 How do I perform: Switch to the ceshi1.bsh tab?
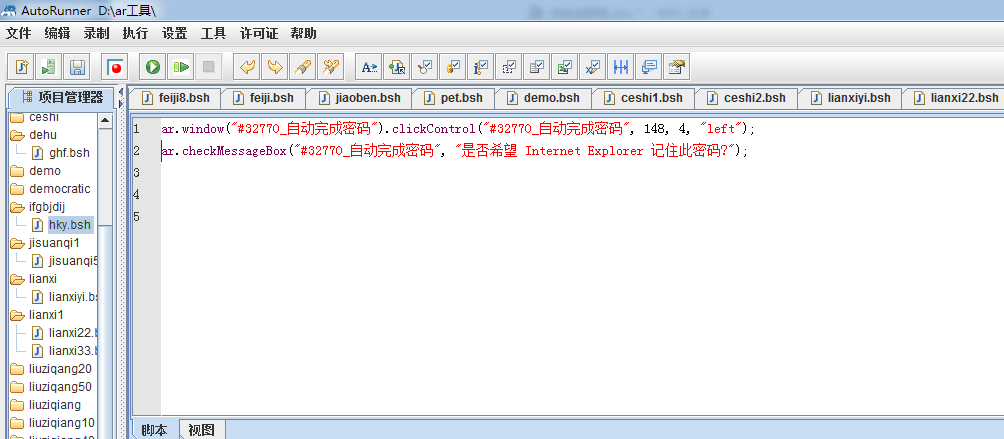coord(643,98)
